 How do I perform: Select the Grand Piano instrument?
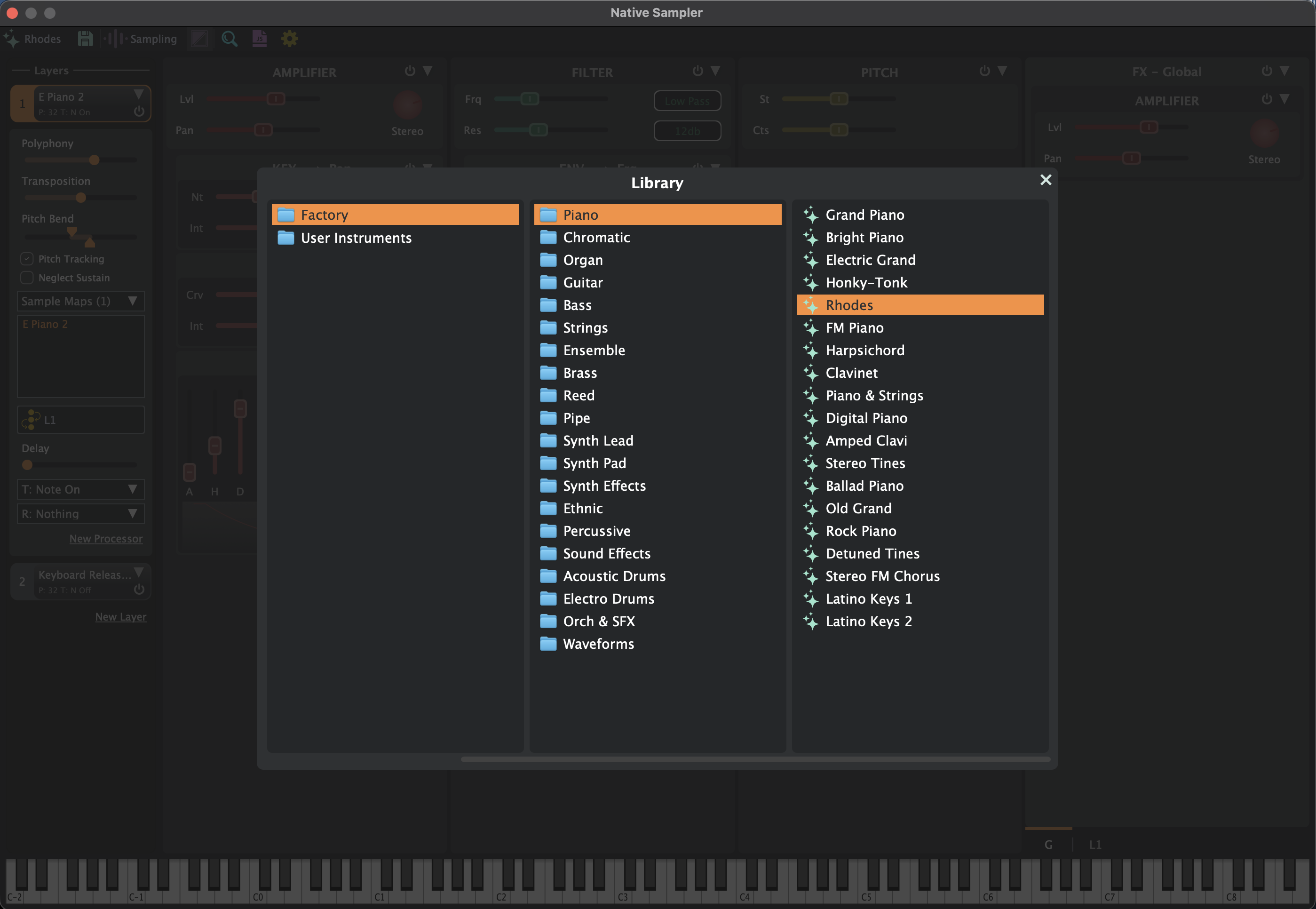[864, 215]
